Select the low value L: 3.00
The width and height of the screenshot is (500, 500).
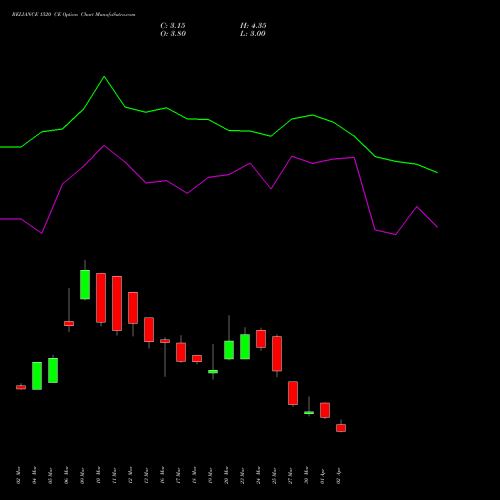[x=253, y=34]
